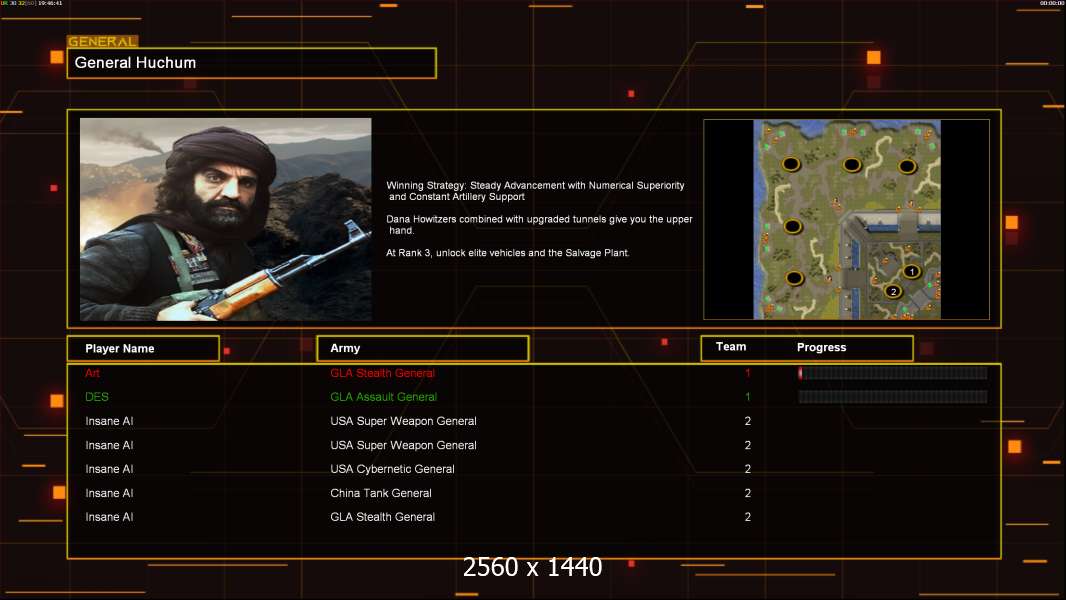Select the middle-left empty start slot on the map

793,226
